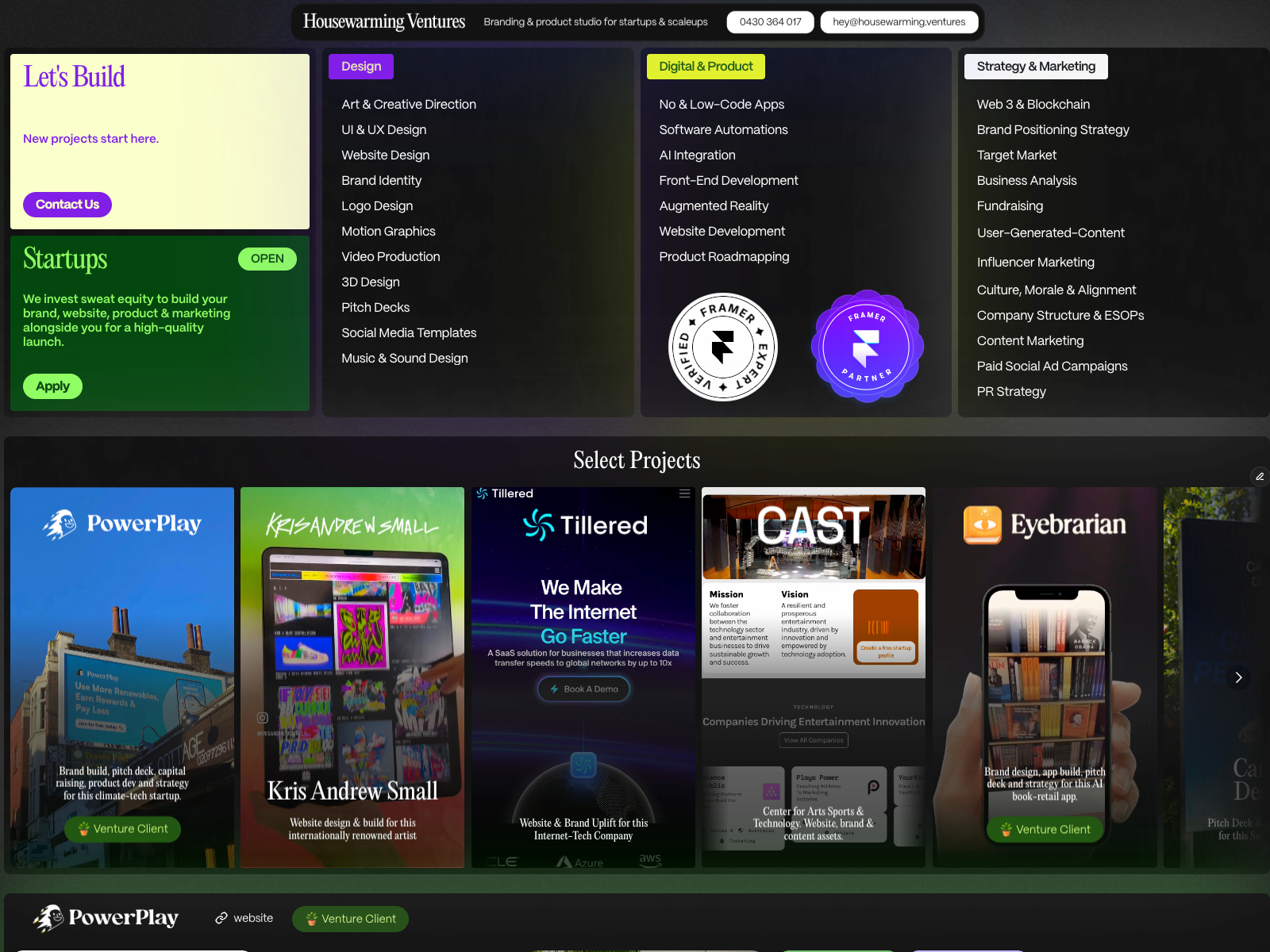
Task: Click No & Low-Code Apps
Action: (x=722, y=105)
